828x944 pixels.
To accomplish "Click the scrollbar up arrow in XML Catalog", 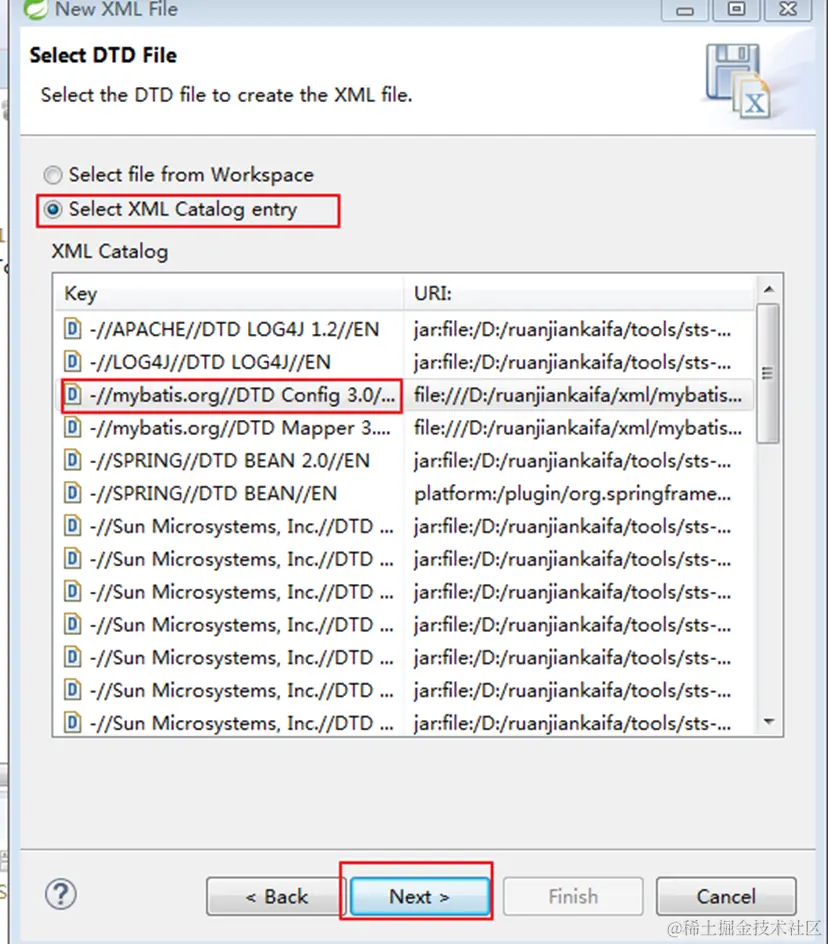I will (768, 290).
